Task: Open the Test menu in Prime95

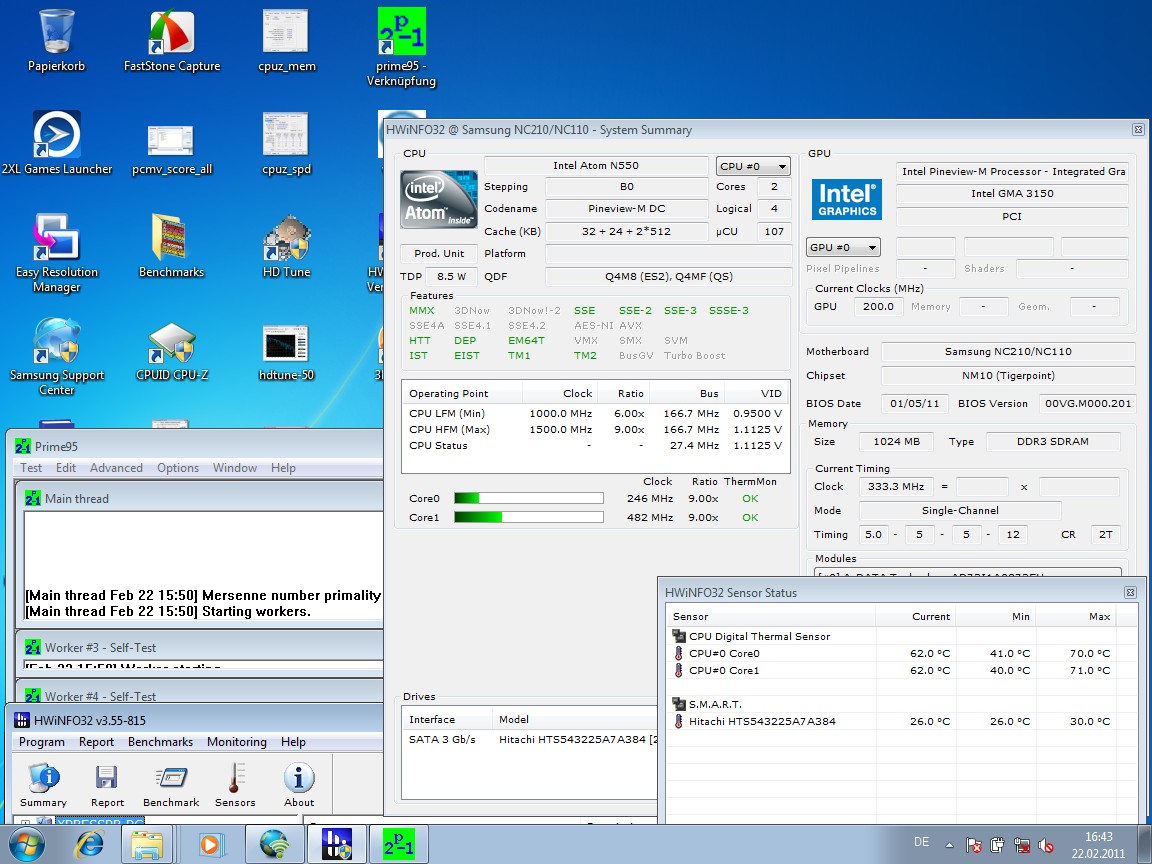Action: click(x=31, y=467)
